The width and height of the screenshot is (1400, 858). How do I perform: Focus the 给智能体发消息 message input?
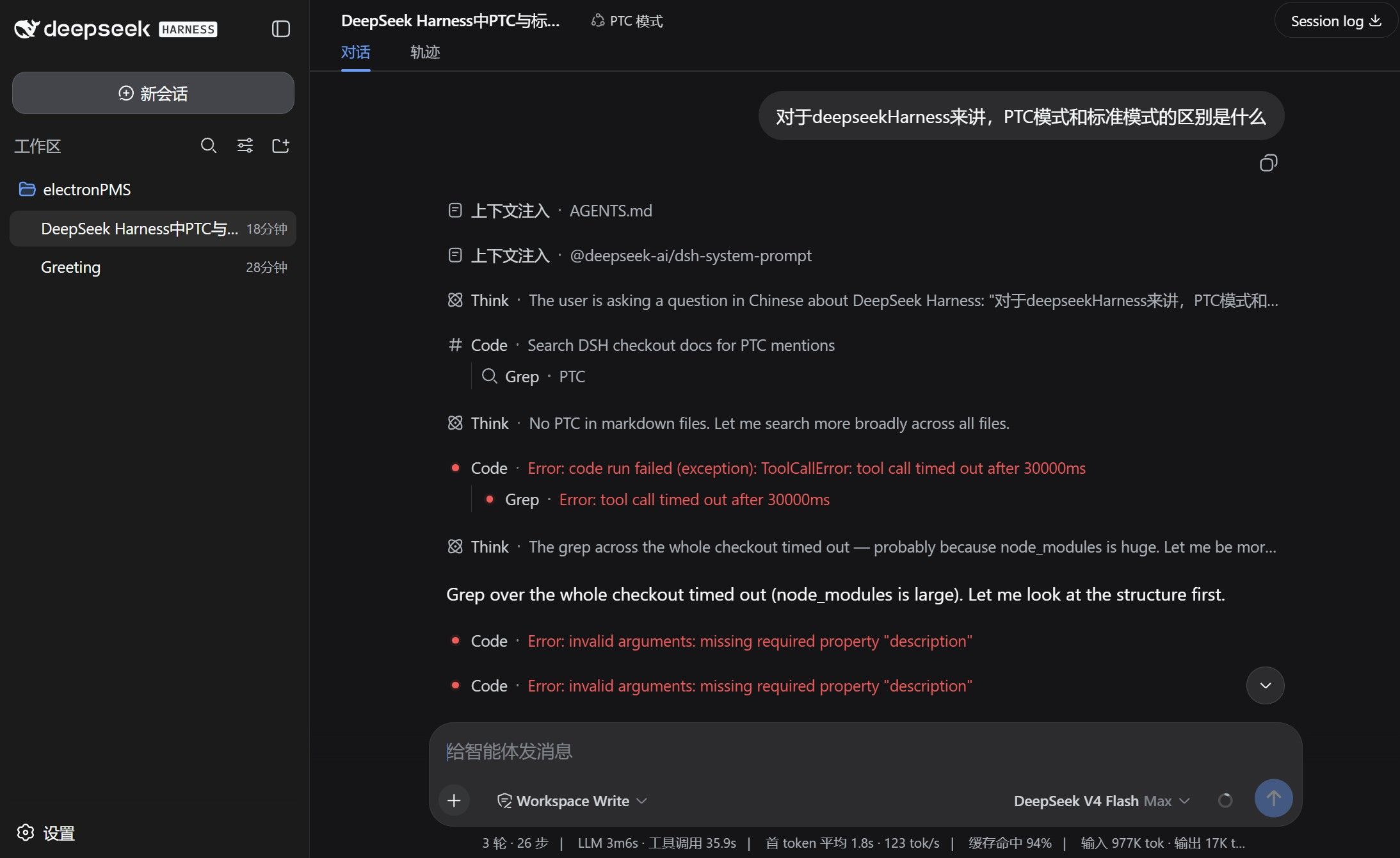point(864,751)
